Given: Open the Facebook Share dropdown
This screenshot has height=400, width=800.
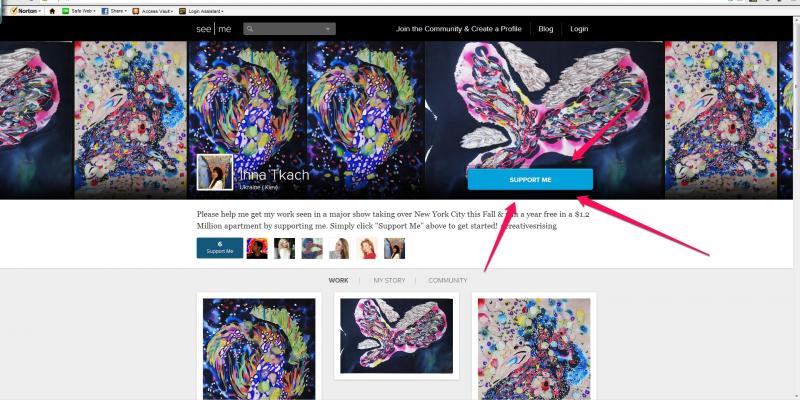Looking at the screenshot, I should pyautogui.click(x=118, y=10).
